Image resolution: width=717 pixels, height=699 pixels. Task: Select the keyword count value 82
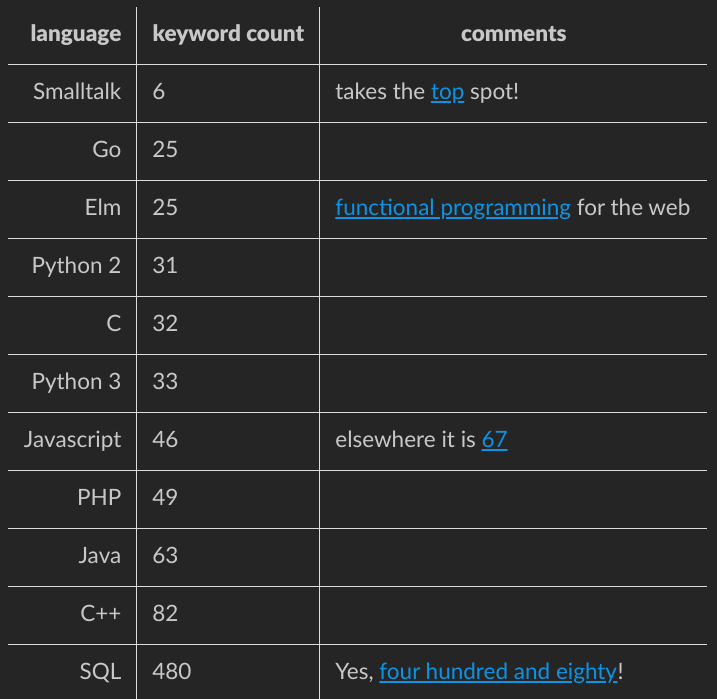click(x=165, y=614)
